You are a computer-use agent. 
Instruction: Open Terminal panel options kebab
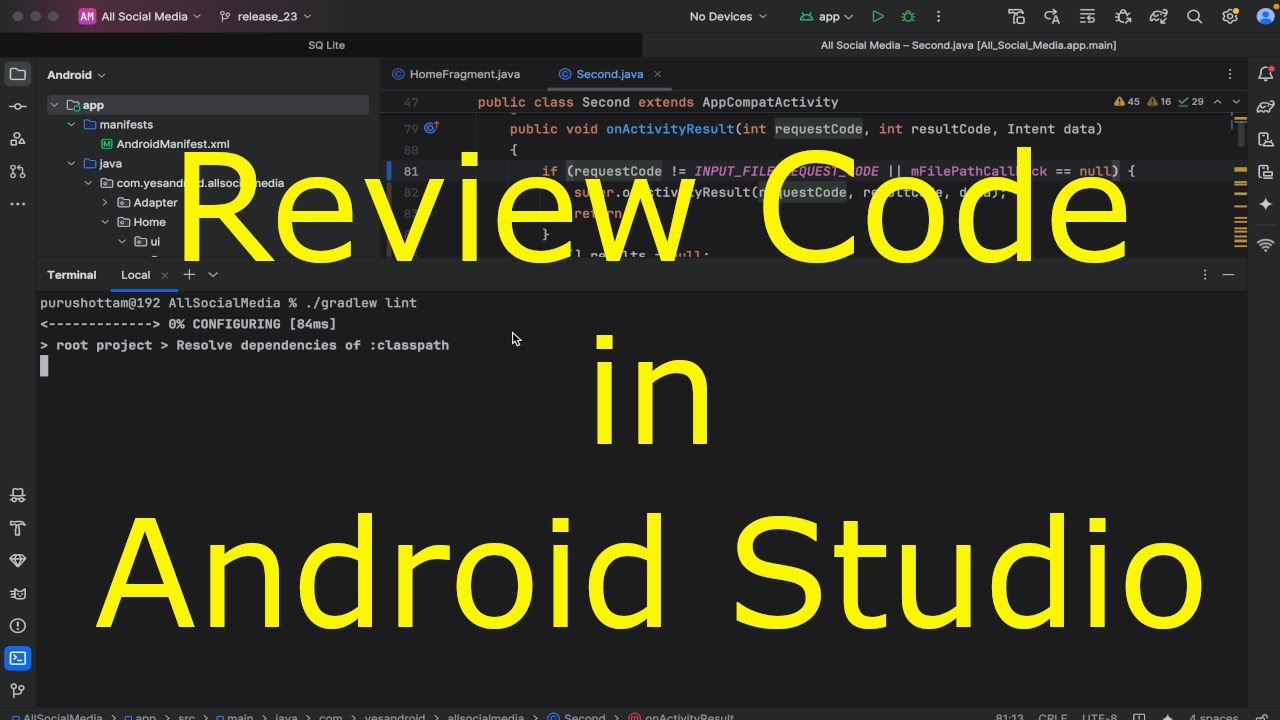(x=1204, y=274)
